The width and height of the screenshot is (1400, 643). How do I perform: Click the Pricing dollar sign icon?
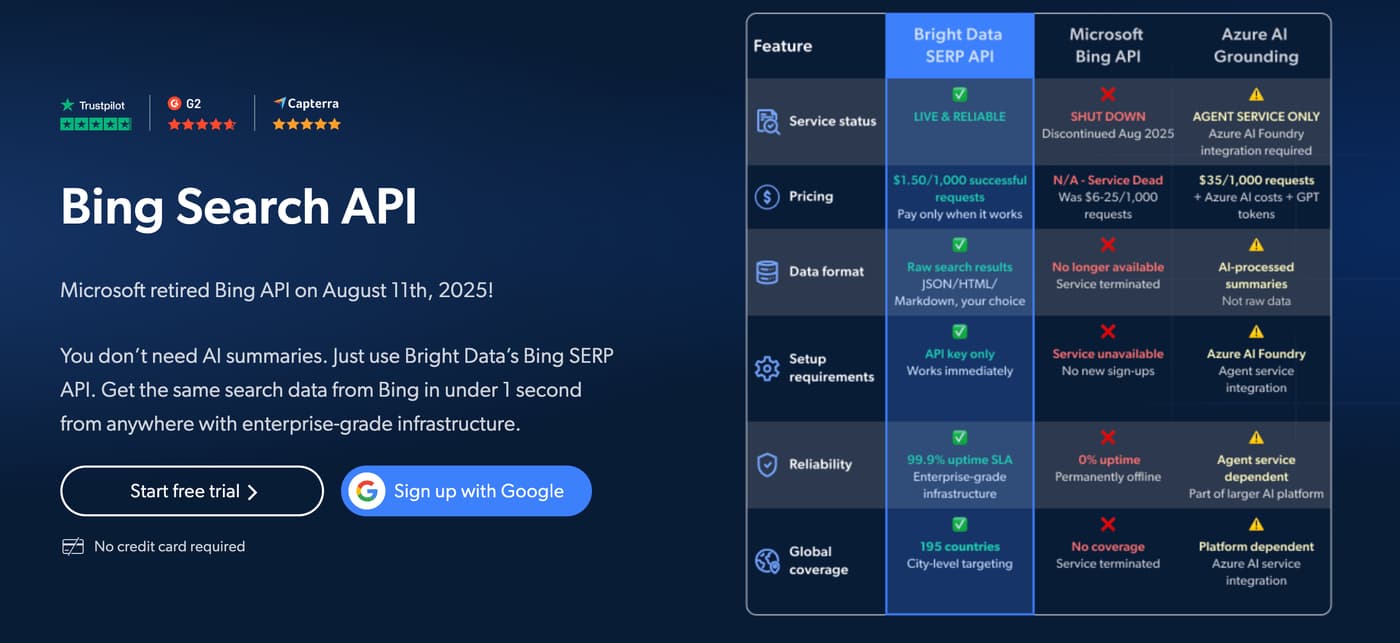(767, 196)
